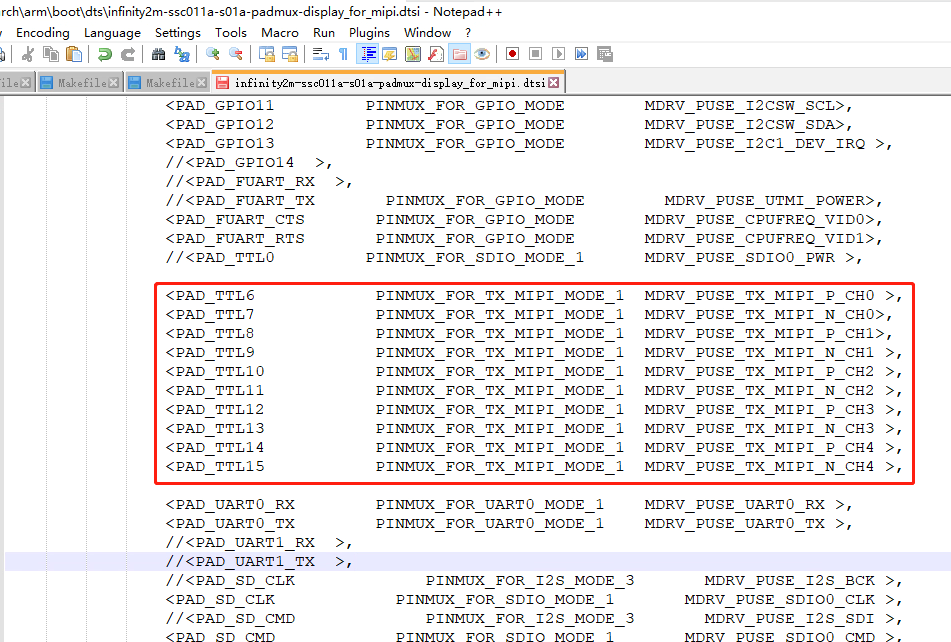This screenshot has height=642, width=951.
Task: Toggle the Monitoring eye icon
Action: [482, 54]
